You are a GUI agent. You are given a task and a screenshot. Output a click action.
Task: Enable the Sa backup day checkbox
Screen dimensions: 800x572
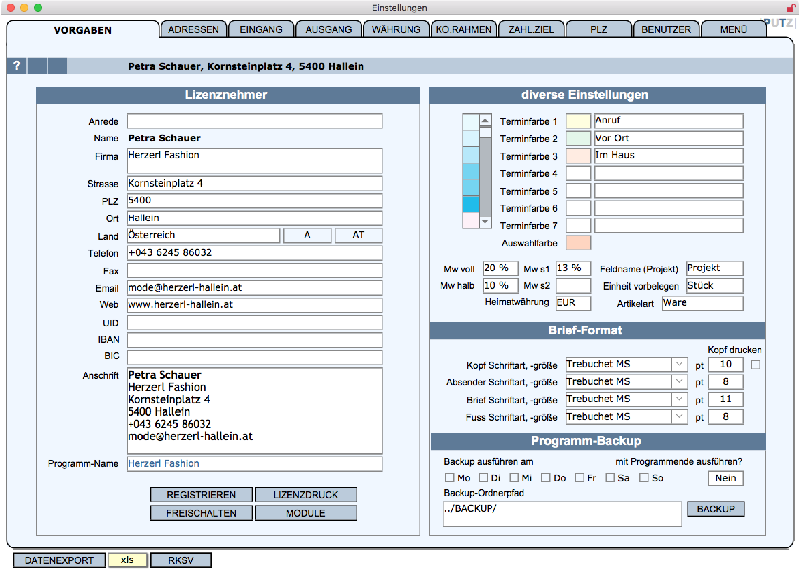point(610,478)
